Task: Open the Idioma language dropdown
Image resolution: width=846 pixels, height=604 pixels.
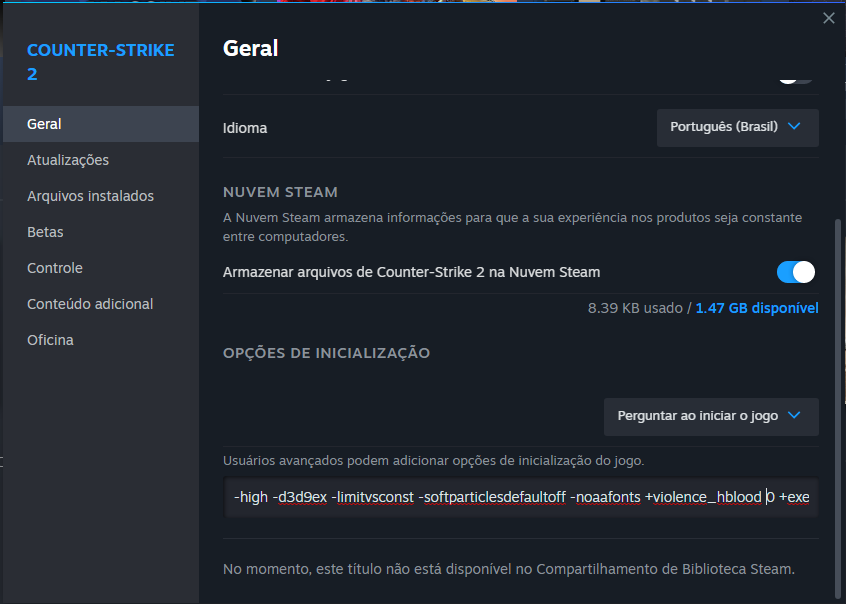Action: pyautogui.click(x=737, y=128)
